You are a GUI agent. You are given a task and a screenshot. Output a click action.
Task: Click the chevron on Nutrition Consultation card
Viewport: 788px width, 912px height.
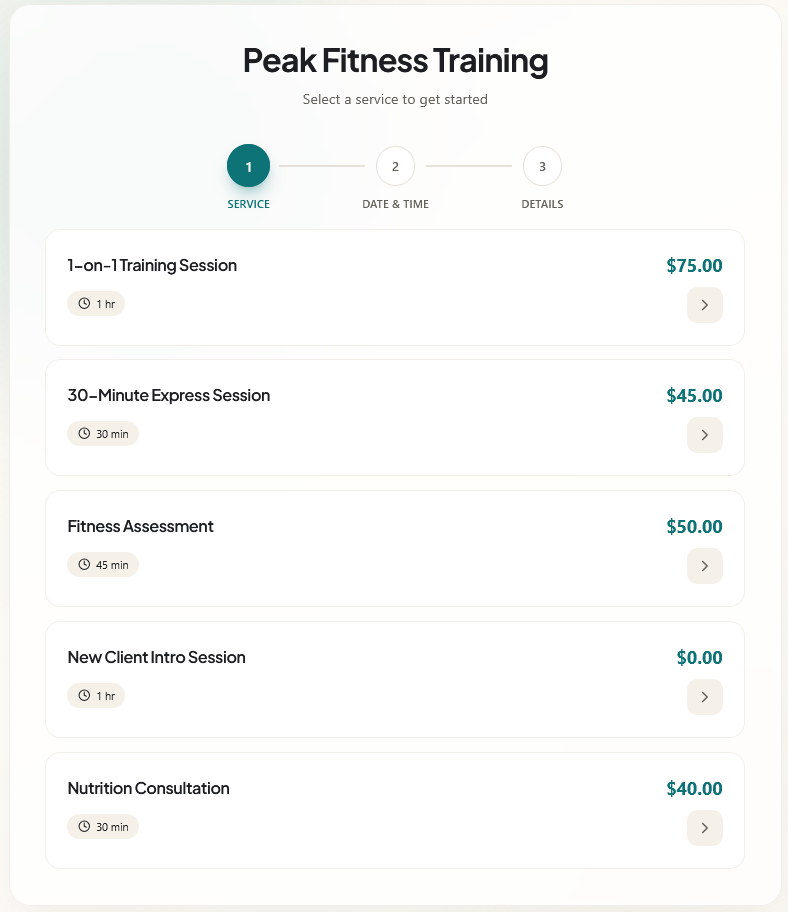point(705,828)
